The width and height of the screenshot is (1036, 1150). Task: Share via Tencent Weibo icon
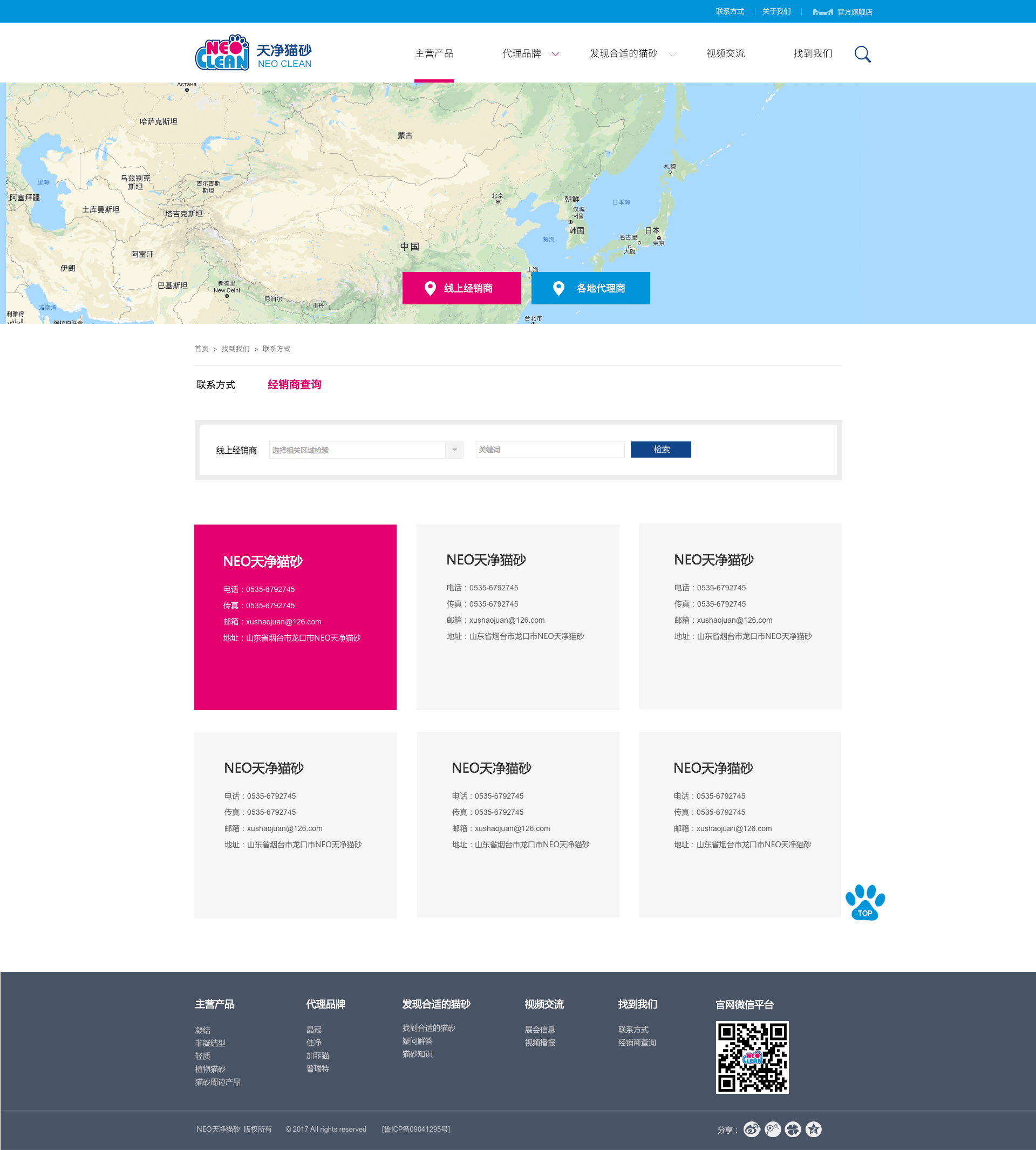click(773, 1129)
